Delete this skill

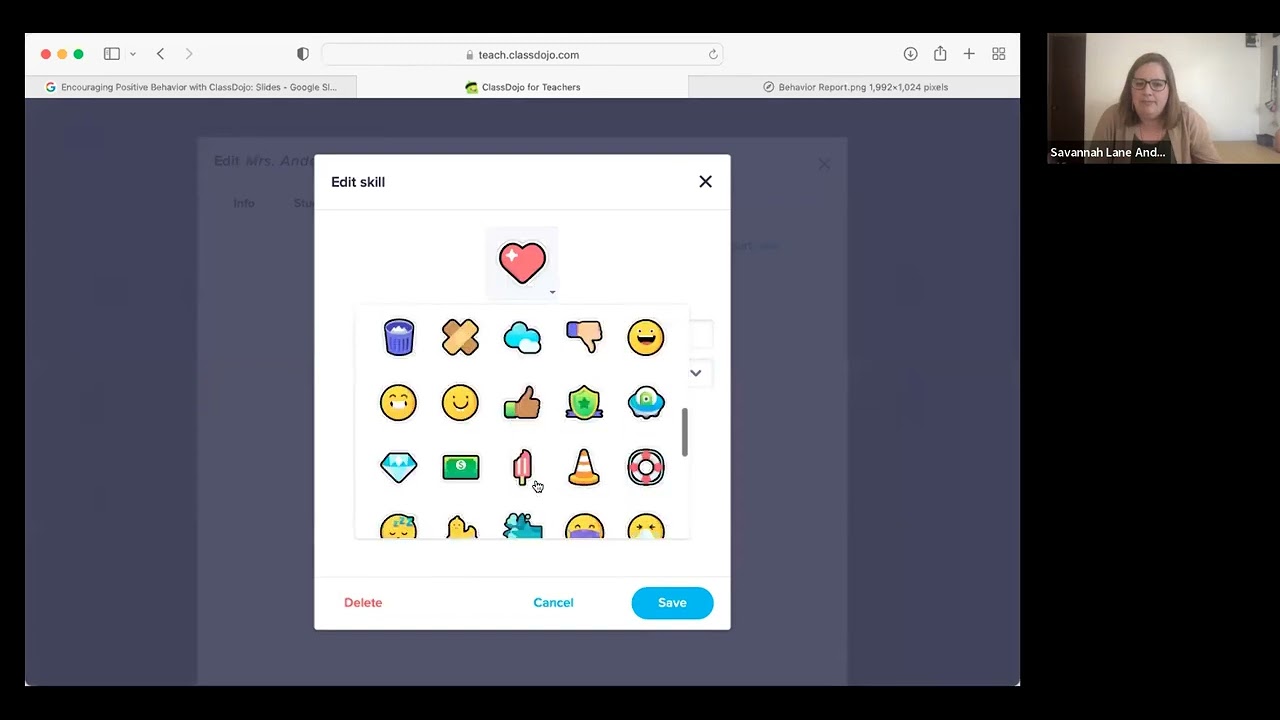pos(363,602)
